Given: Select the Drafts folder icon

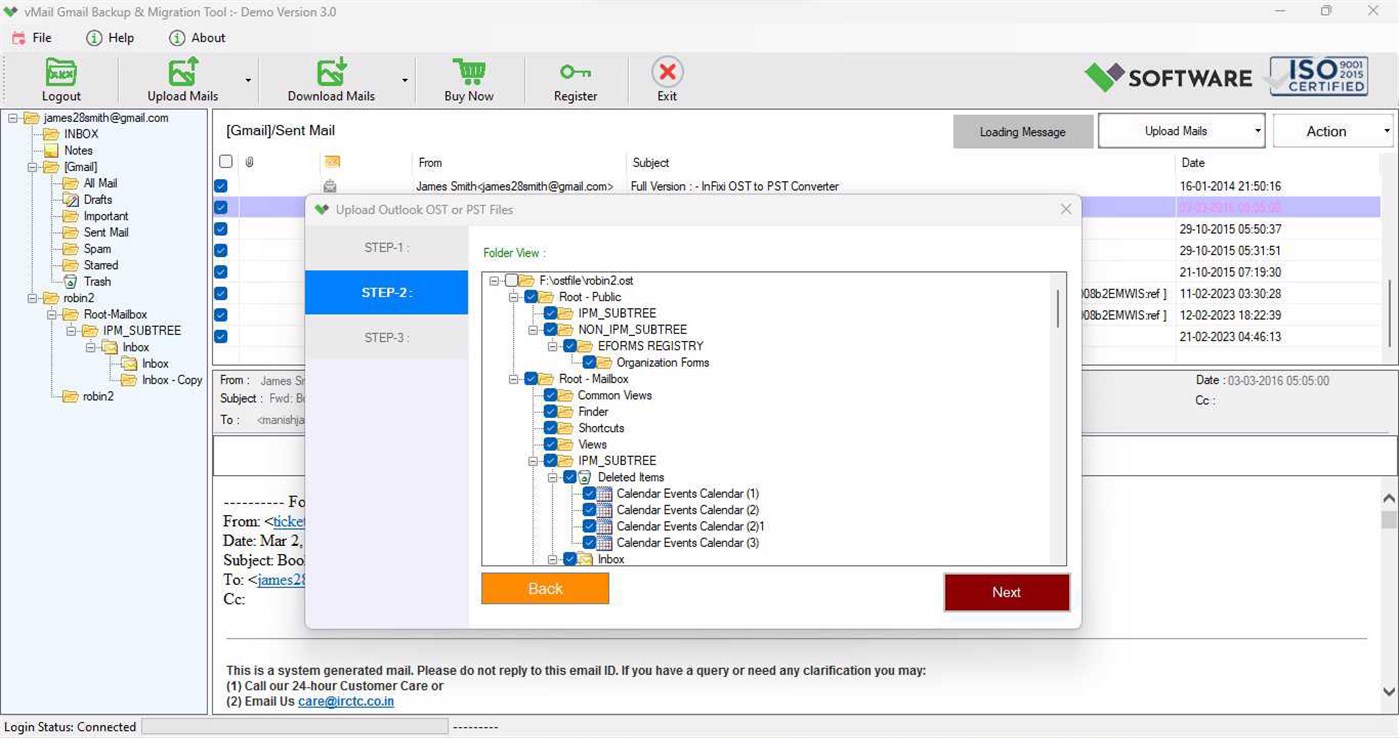Looking at the screenshot, I should click(x=70, y=200).
